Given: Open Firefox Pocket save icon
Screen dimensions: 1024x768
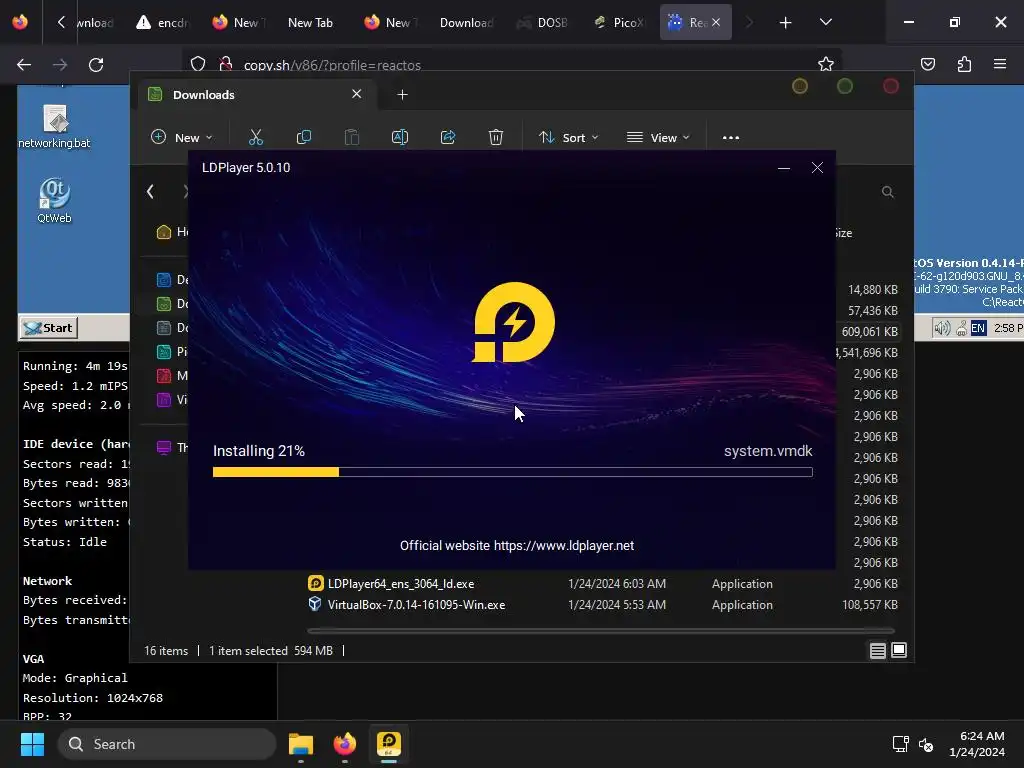Looking at the screenshot, I should (x=928, y=64).
